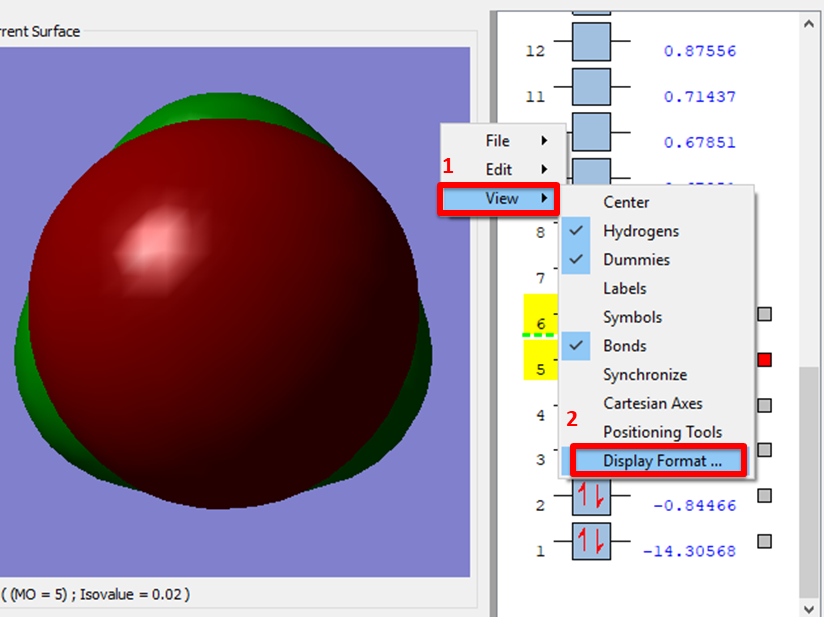This screenshot has width=824, height=625.
Task: Choose Display Format... from the menu
Action: click(x=661, y=461)
